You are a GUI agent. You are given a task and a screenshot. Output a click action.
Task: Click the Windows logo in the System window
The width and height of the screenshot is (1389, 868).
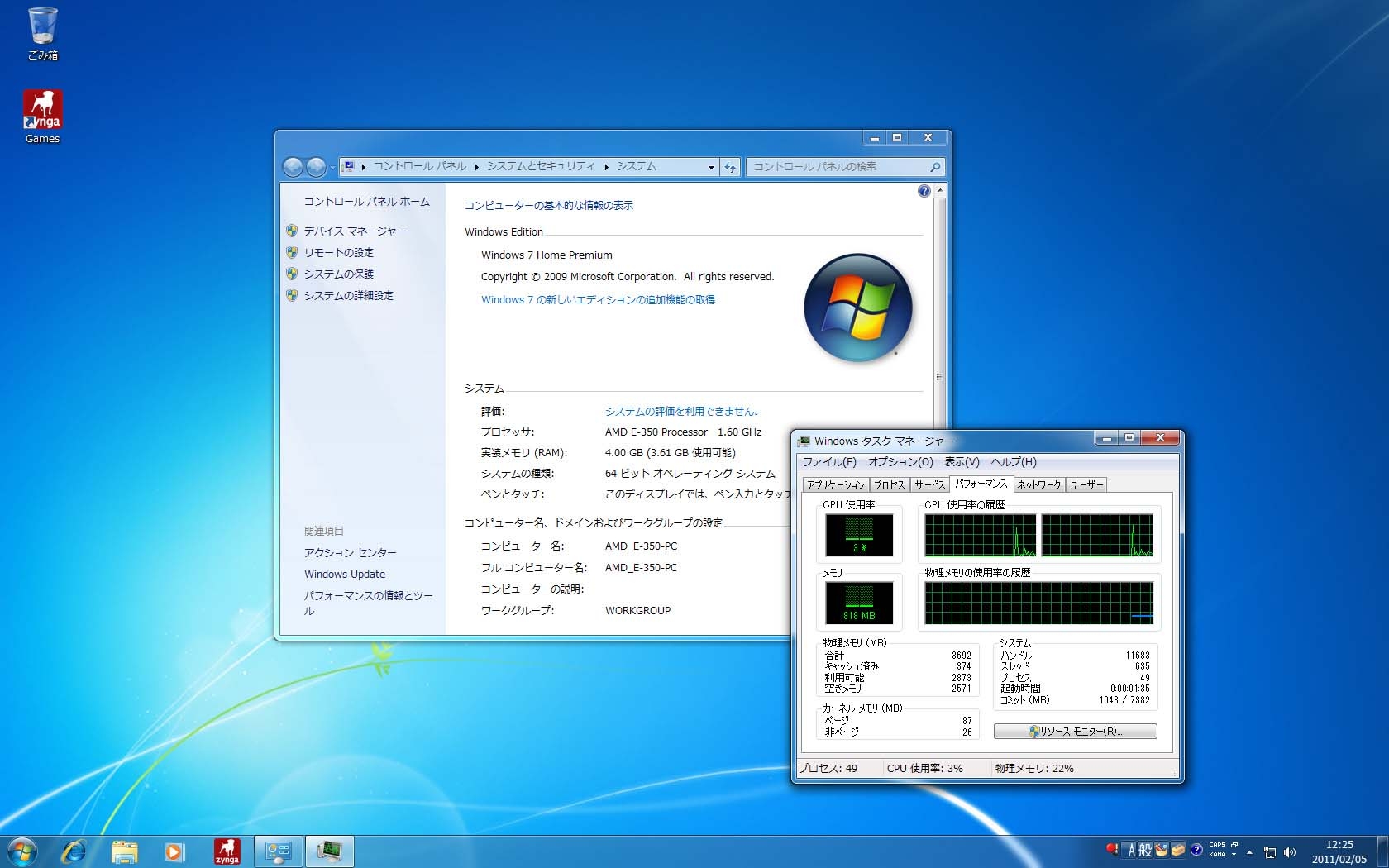pos(858,308)
